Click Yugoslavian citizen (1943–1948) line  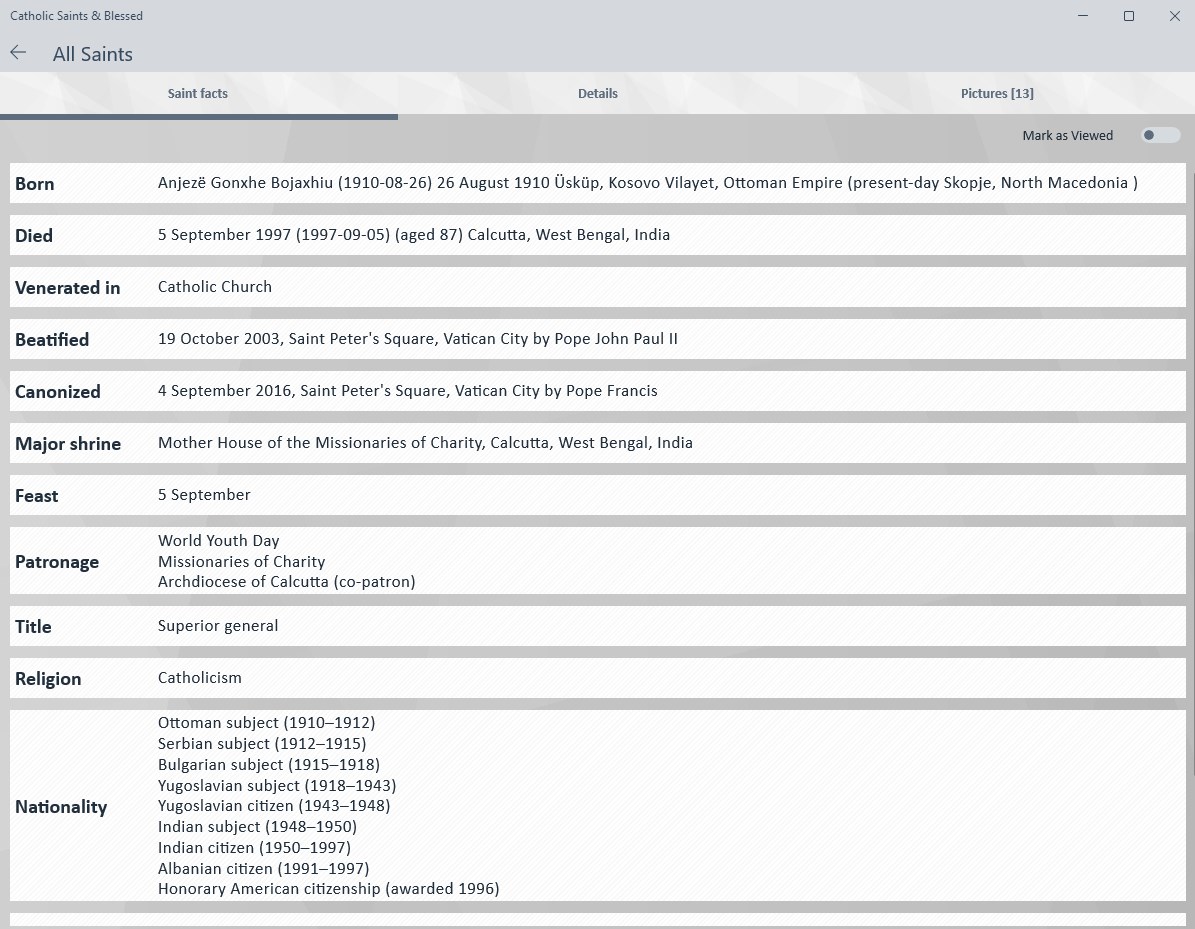click(274, 806)
